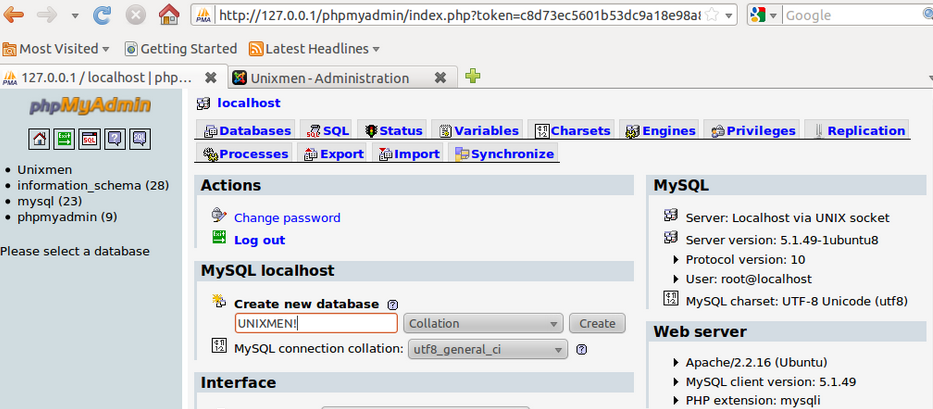
Task: Open the Engines tab
Action: click(x=660, y=130)
